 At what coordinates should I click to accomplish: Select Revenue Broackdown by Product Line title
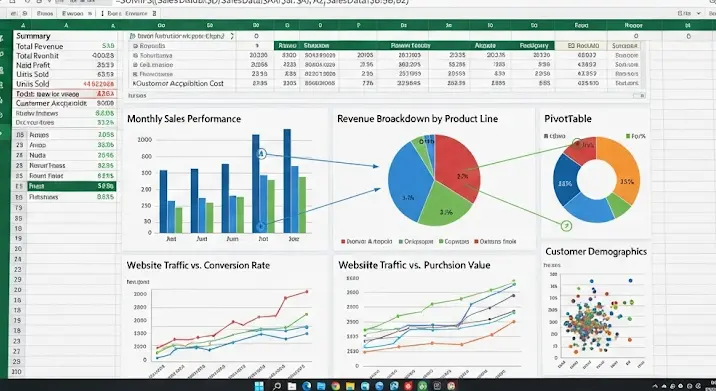[x=417, y=119]
